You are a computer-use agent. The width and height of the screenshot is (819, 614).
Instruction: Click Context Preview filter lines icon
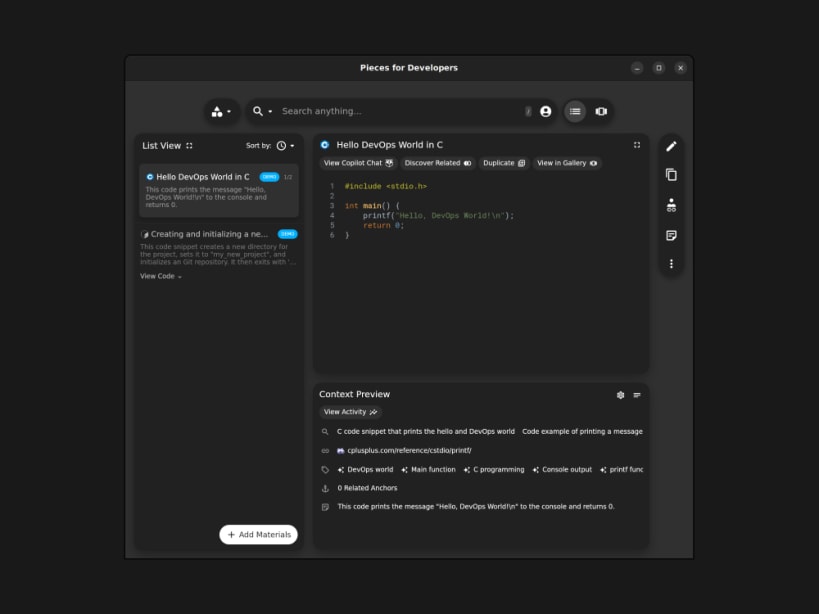[x=637, y=395]
